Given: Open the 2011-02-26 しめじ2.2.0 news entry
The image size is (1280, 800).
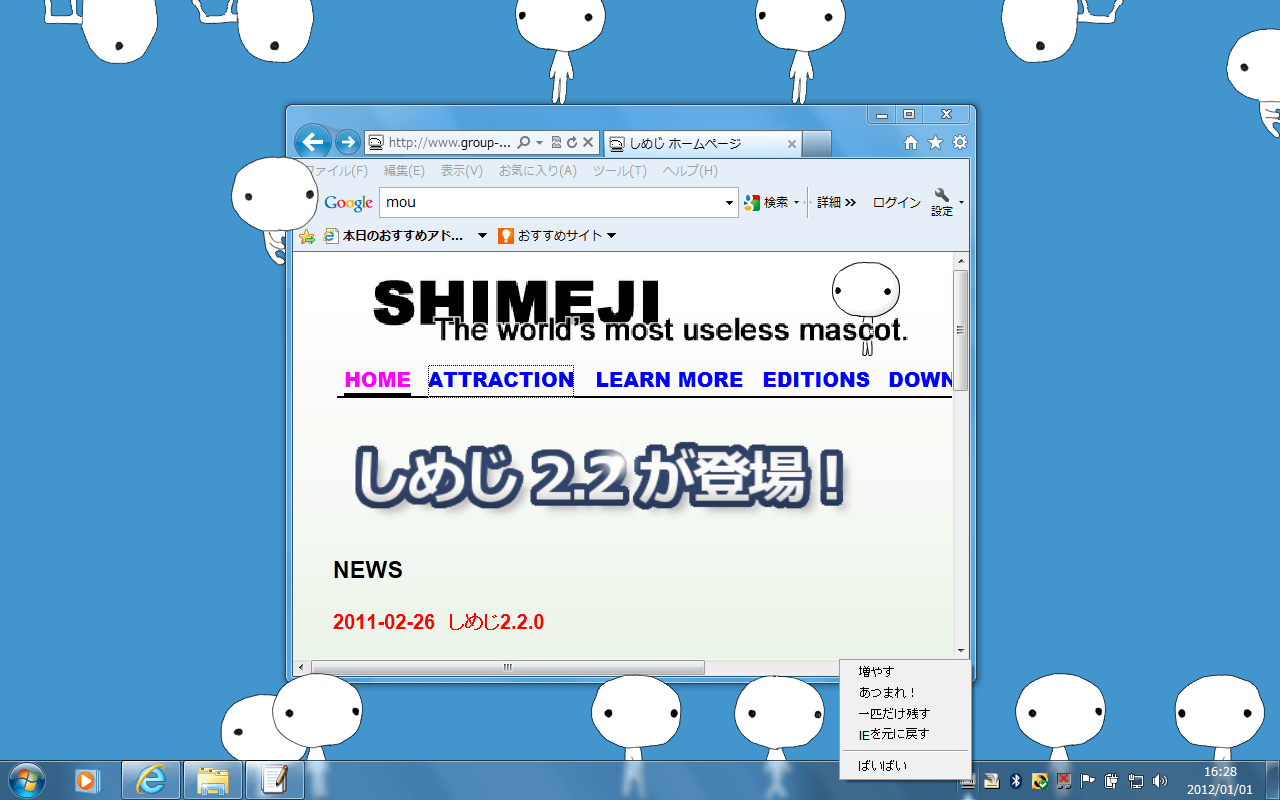Looking at the screenshot, I should coord(438,622).
